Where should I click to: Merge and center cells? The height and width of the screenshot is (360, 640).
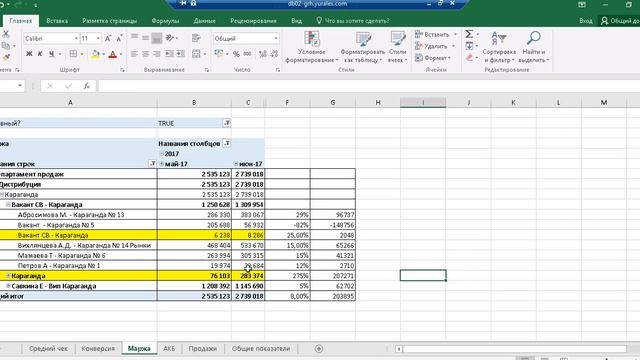(196, 54)
